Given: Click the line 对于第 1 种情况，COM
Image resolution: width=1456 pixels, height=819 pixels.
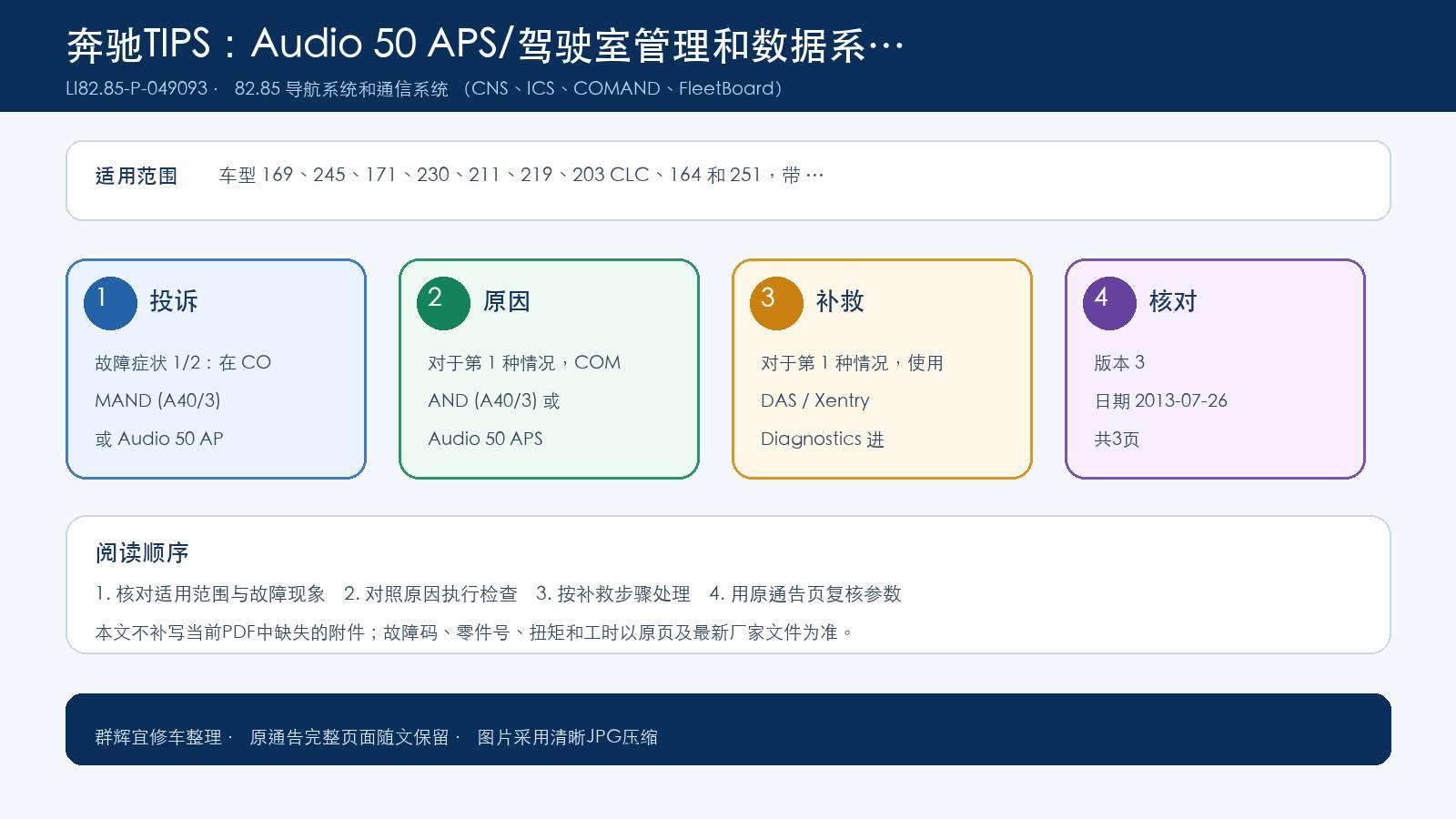Looking at the screenshot, I should click(x=524, y=362).
